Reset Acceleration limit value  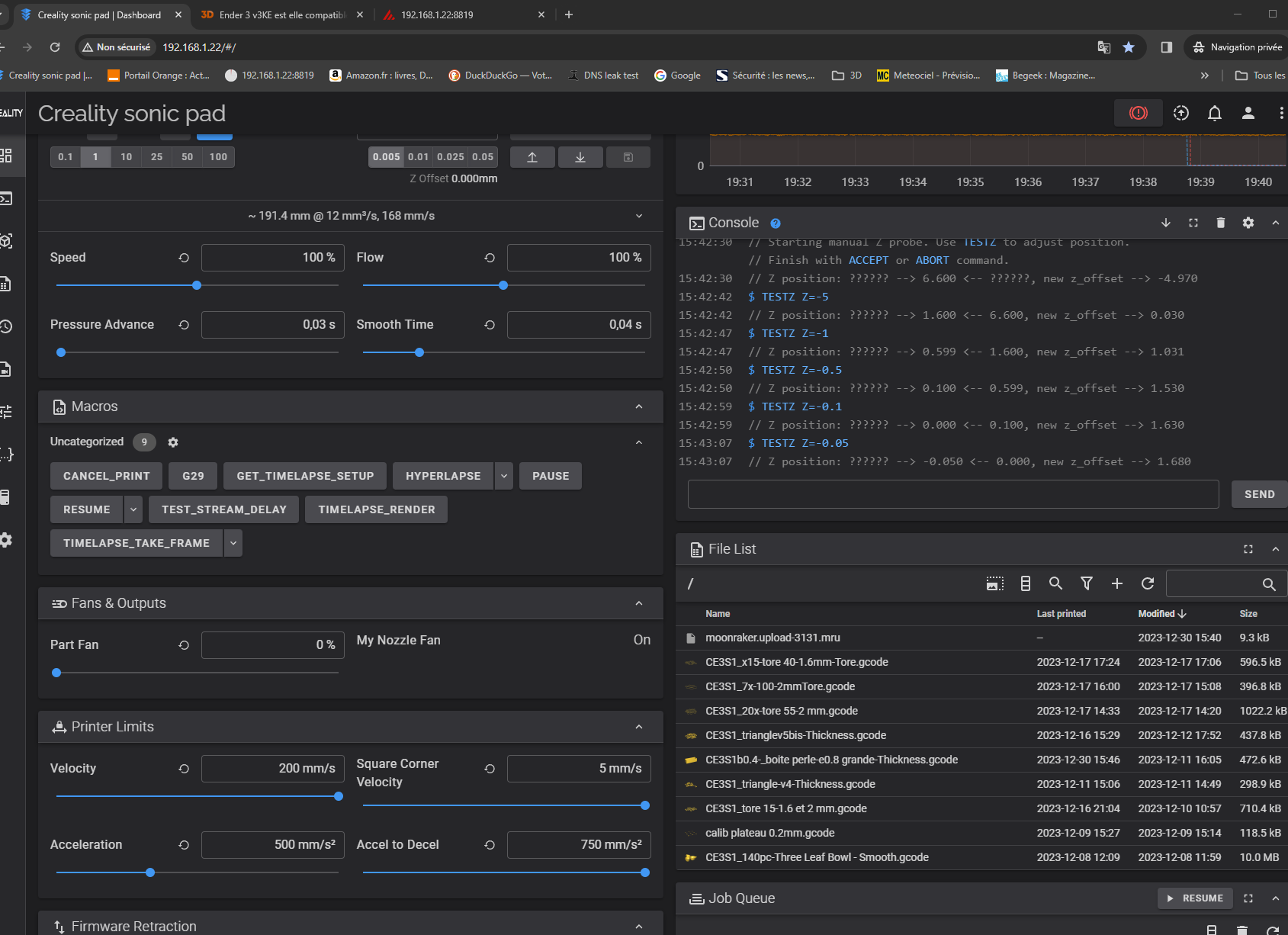(183, 845)
